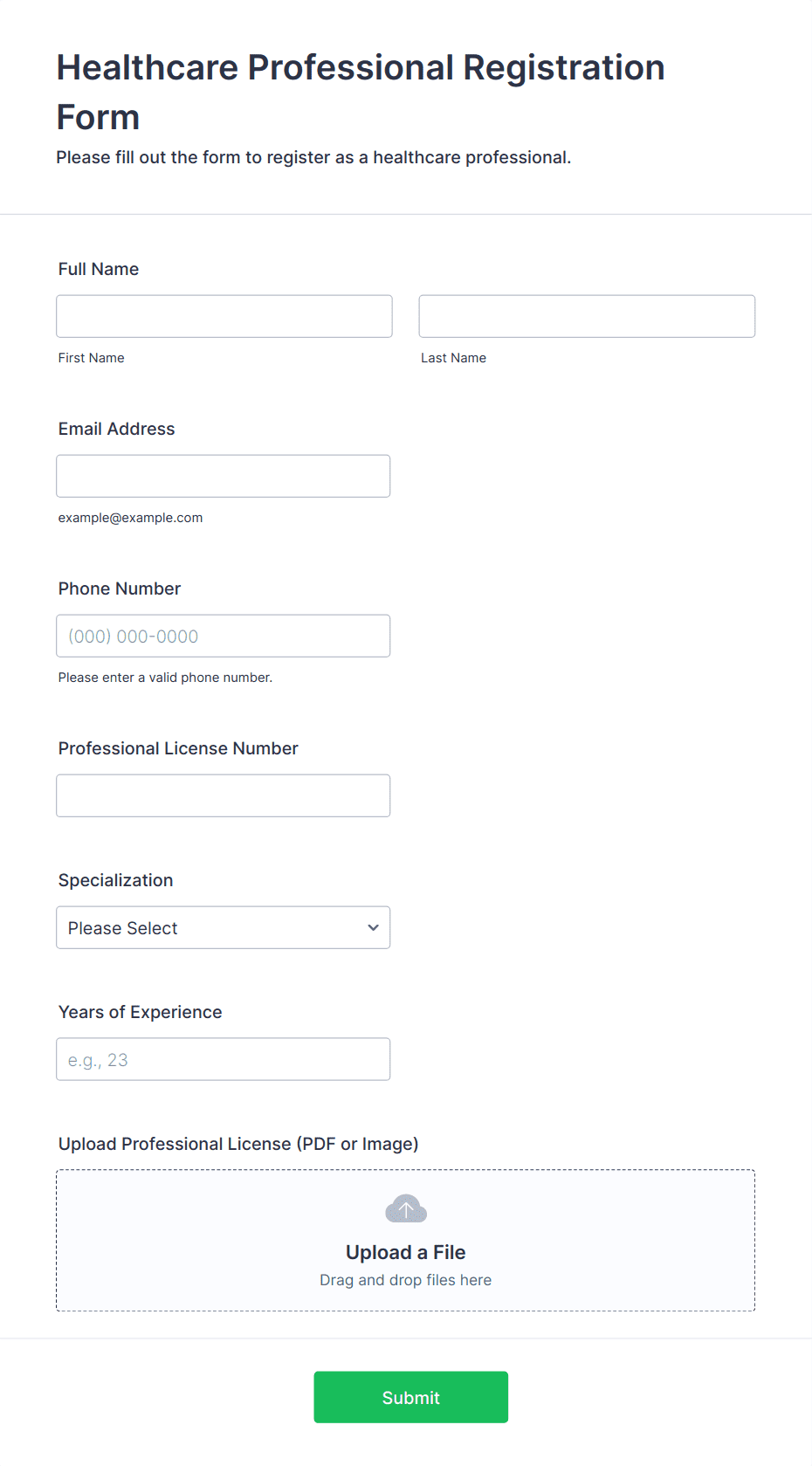Click the Drag and drop files here area

[x=406, y=1280]
